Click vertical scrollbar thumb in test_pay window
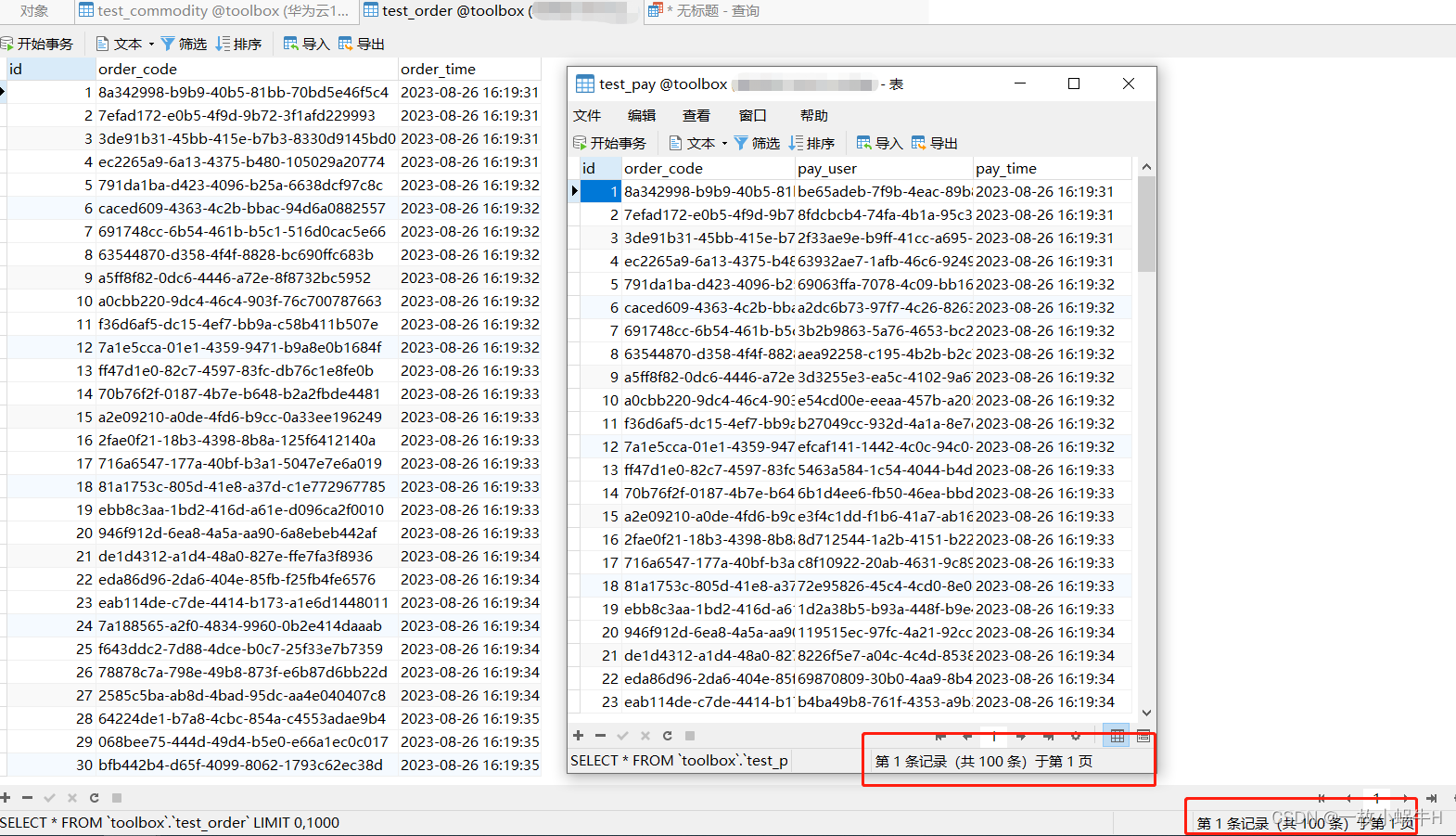This screenshot has height=836, width=1456. click(1146, 224)
